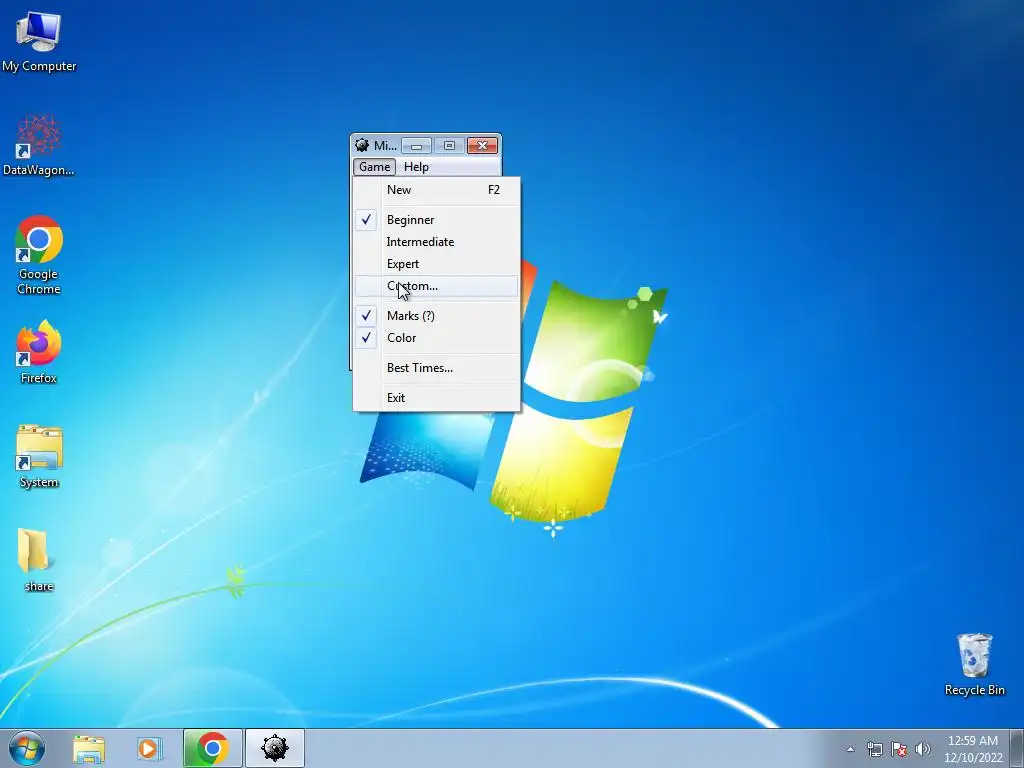
Task: Click the volume speaker tray icon
Action: (922, 749)
